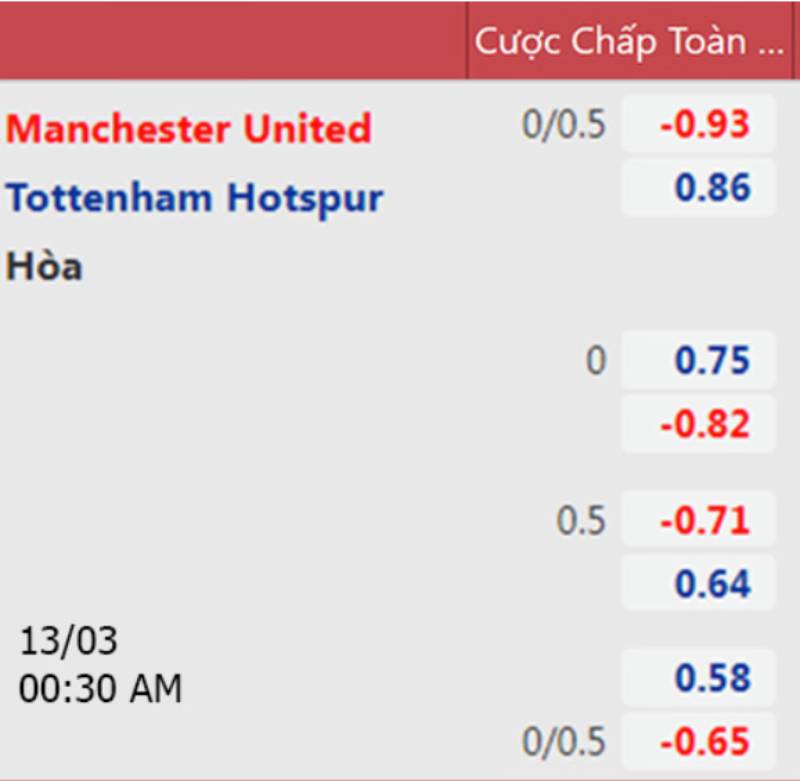Viewport: 800px width, 781px height.
Task: Pick the 0.75 odds value
Action: click(699, 361)
